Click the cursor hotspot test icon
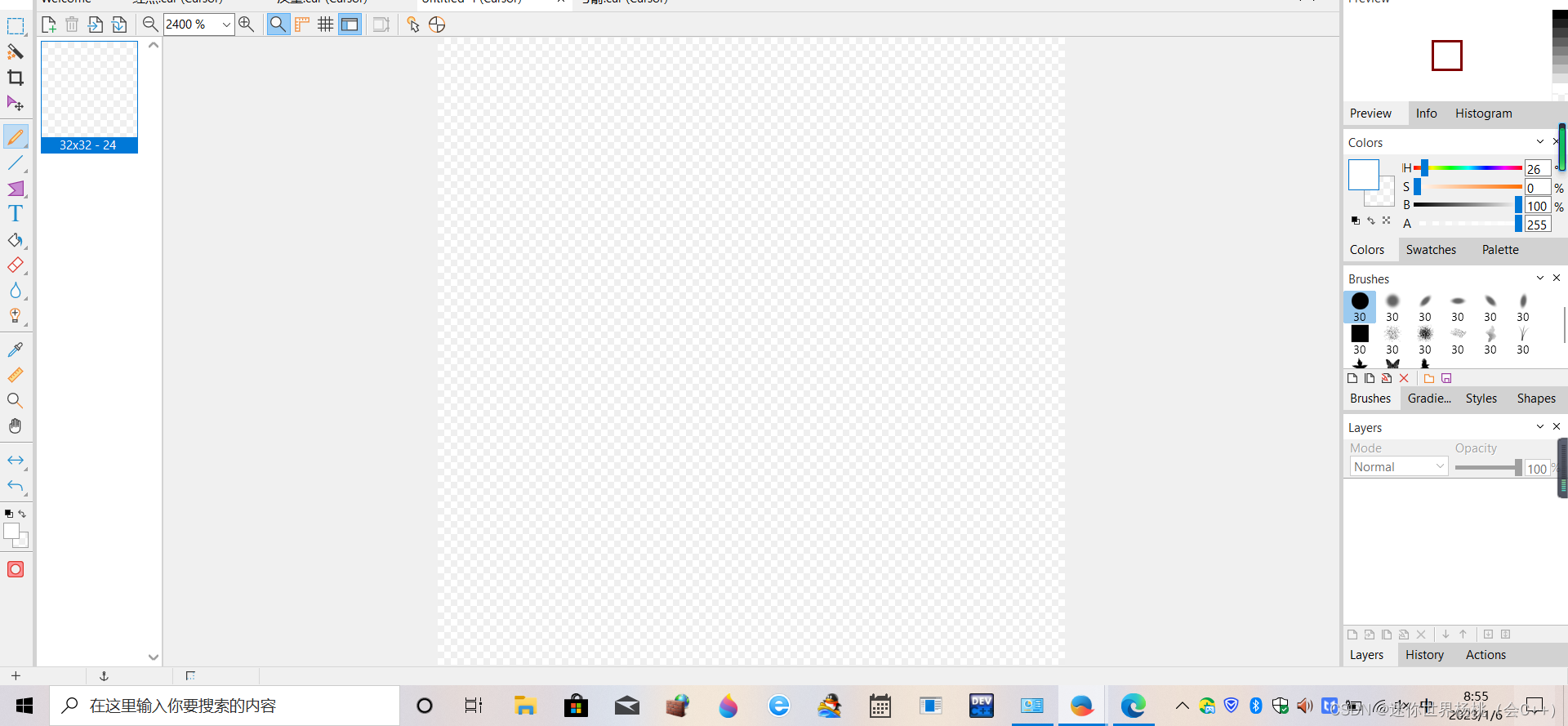The image size is (1568, 726). 413,24
